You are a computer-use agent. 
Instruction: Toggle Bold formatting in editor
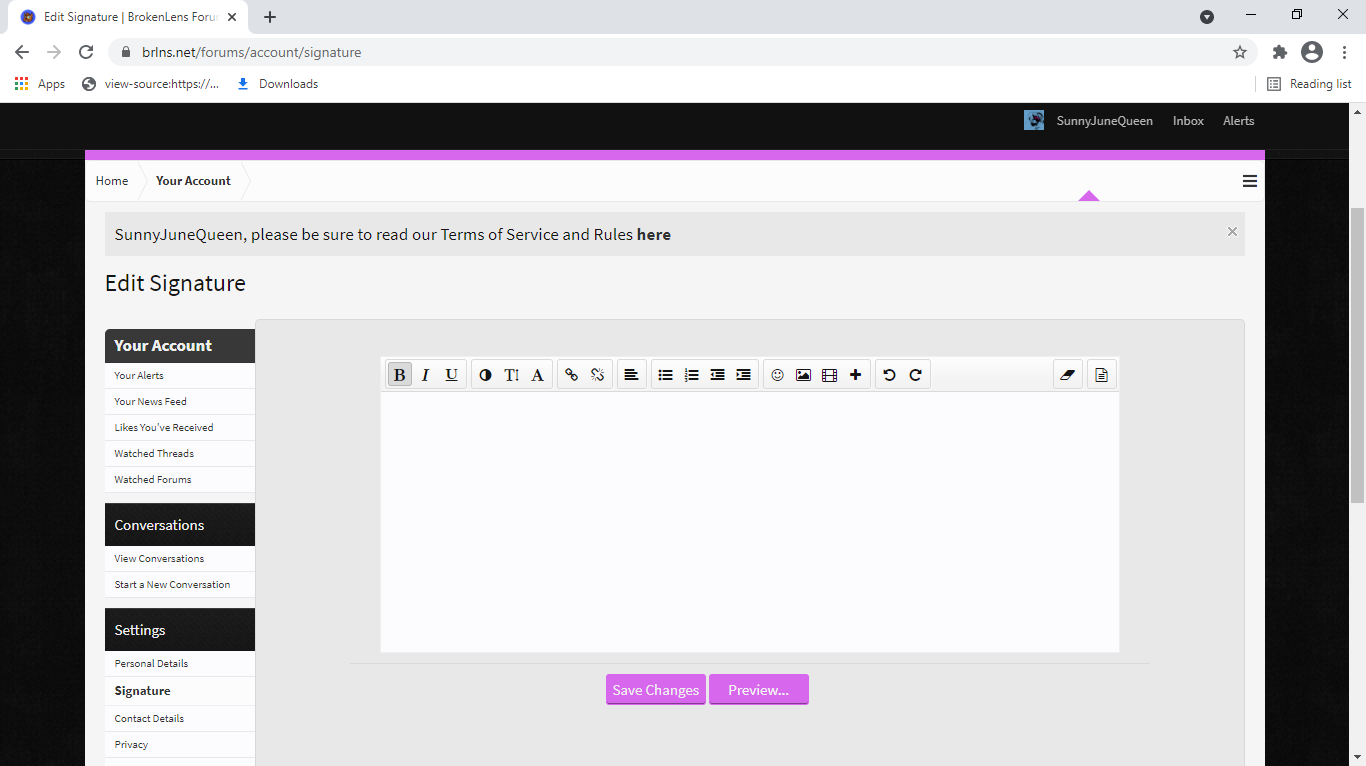pos(399,375)
